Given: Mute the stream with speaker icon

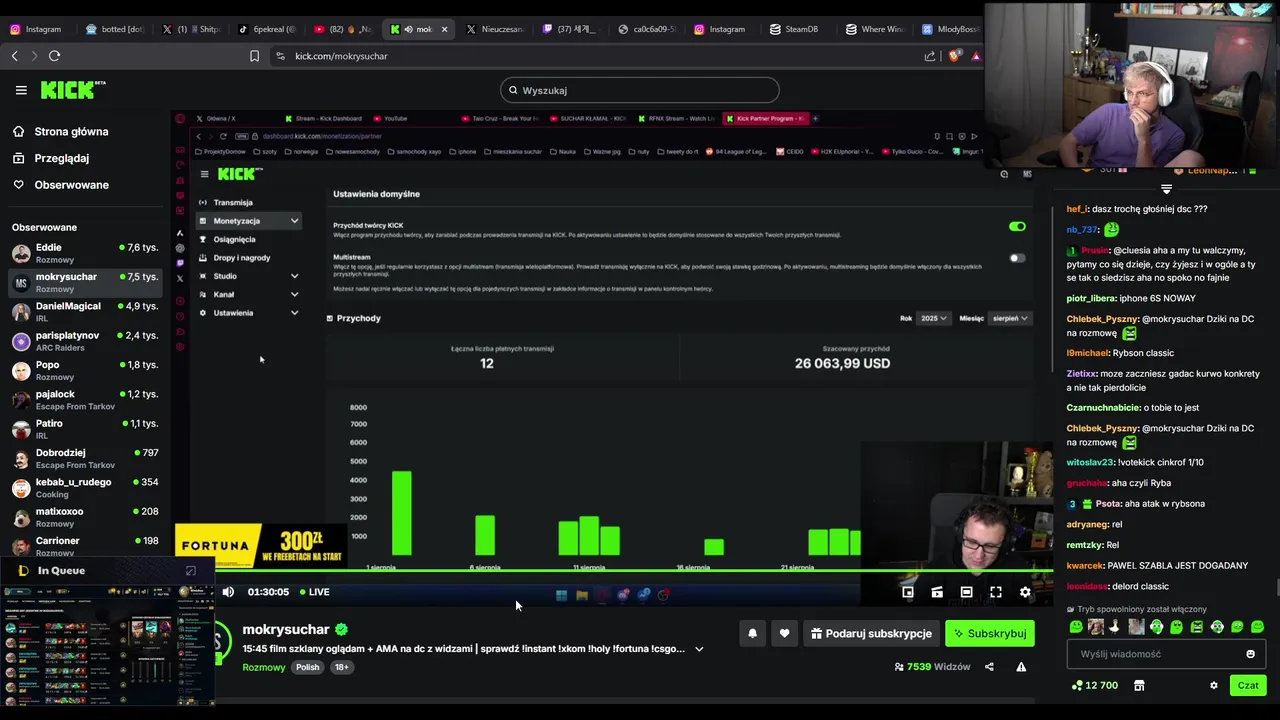Looking at the screenshot, I should 228,592.
